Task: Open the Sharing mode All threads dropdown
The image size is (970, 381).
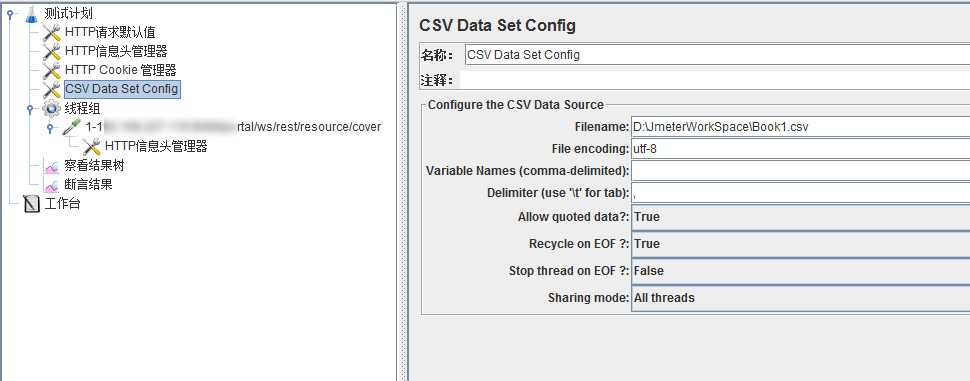Action: 800,298
